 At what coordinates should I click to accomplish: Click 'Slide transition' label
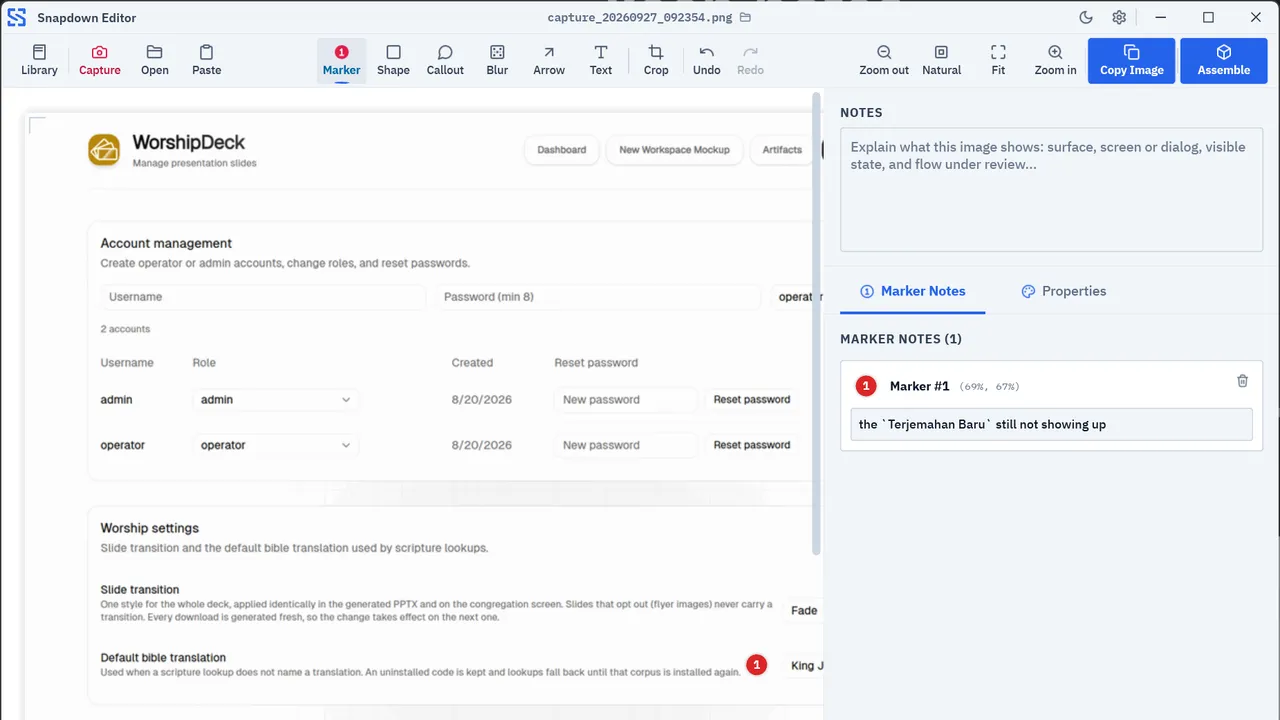click(140, 590)
